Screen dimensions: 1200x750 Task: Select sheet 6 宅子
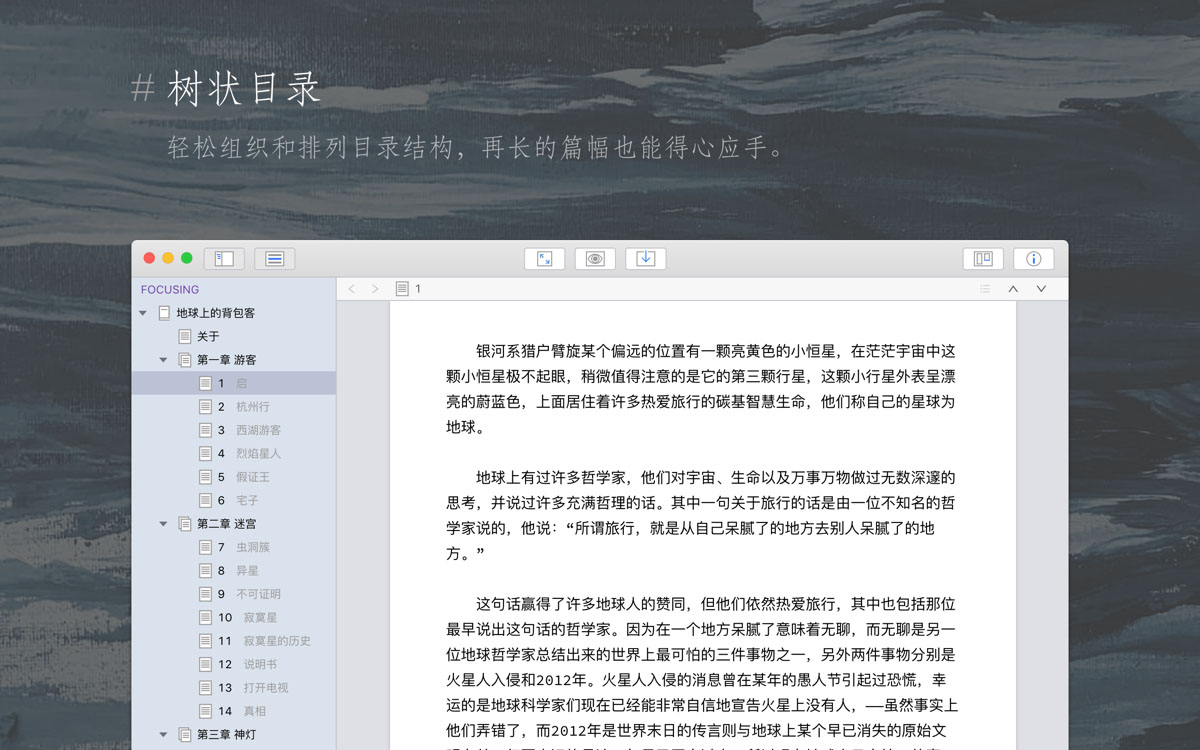(x=234, y=500)
